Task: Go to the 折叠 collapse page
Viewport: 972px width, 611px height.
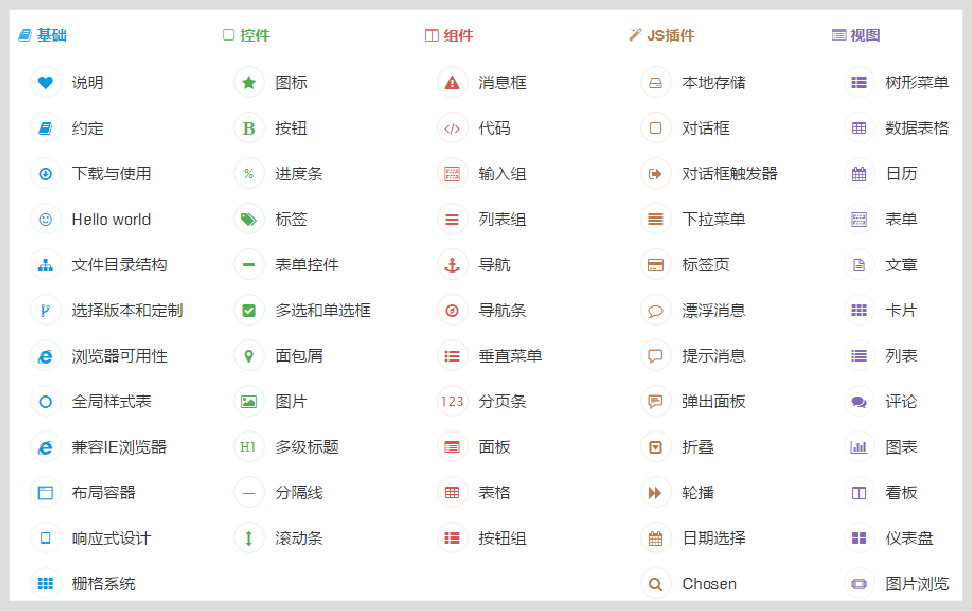Action: [x=698, y=447]
